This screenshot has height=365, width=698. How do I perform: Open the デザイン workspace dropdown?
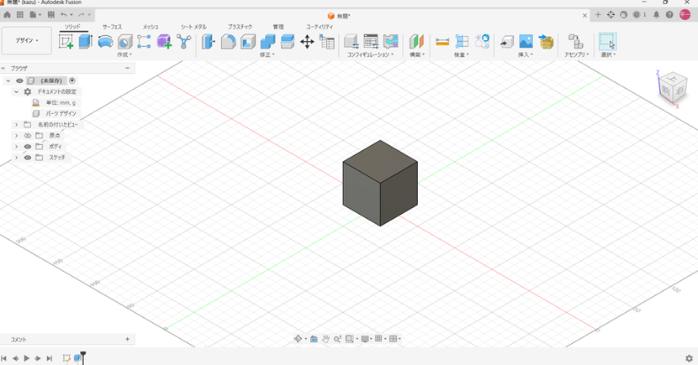[x=27, y=41]
